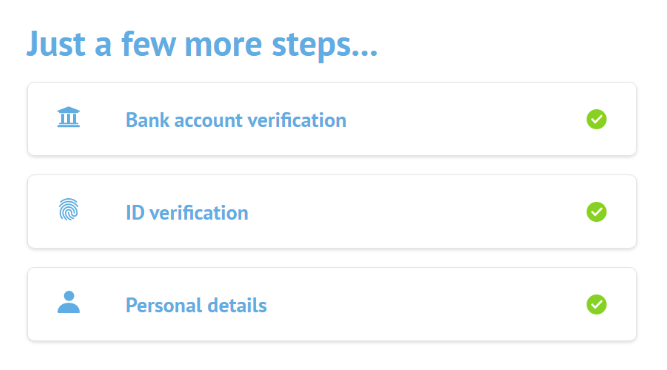Click the word 'Bank' in first step
Screen dimensions: 667x370
point(148,120)
